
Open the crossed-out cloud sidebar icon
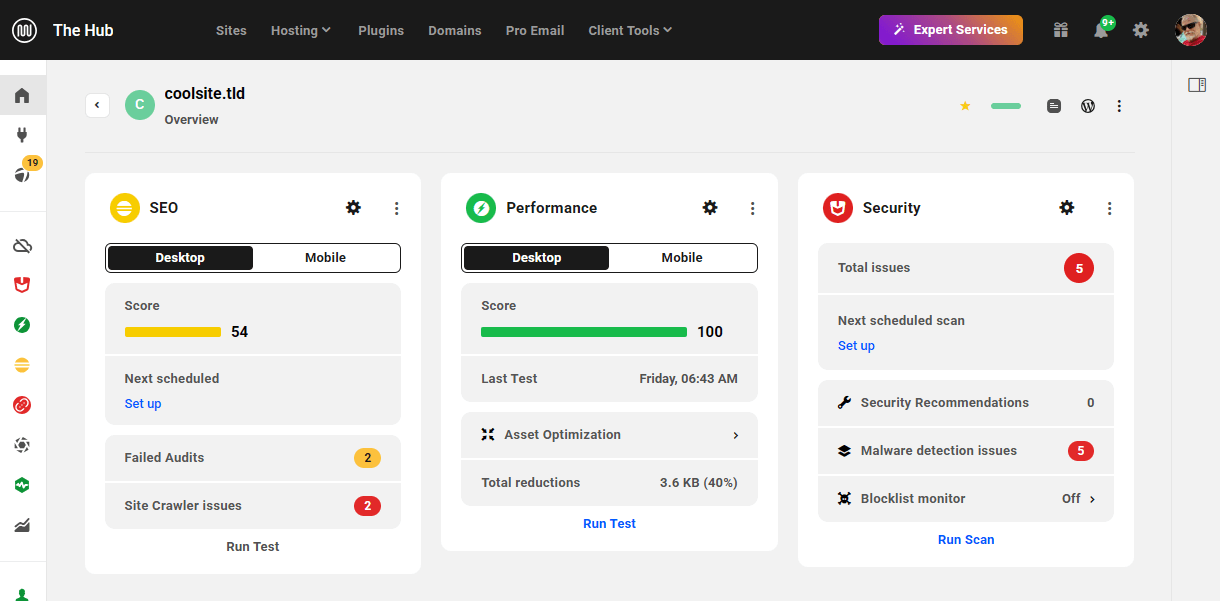(22, 246)
